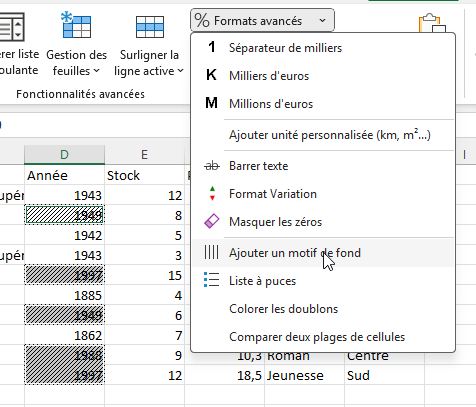The width and height of the screenshot is (476, 407).
Task: Expand the Surligner la ligne active arrow
Action: [180, 71]
